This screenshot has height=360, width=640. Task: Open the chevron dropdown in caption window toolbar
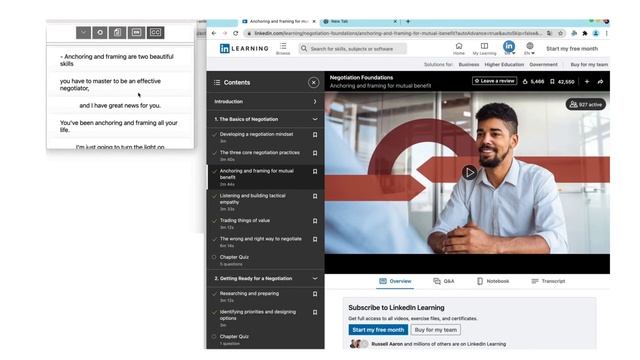[83, 32]
